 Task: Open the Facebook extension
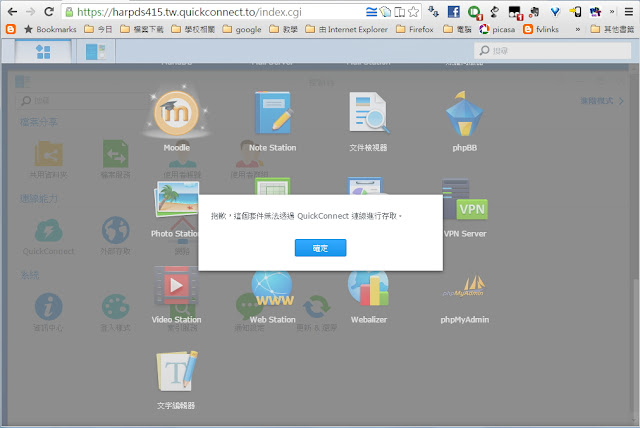point(453,12)
